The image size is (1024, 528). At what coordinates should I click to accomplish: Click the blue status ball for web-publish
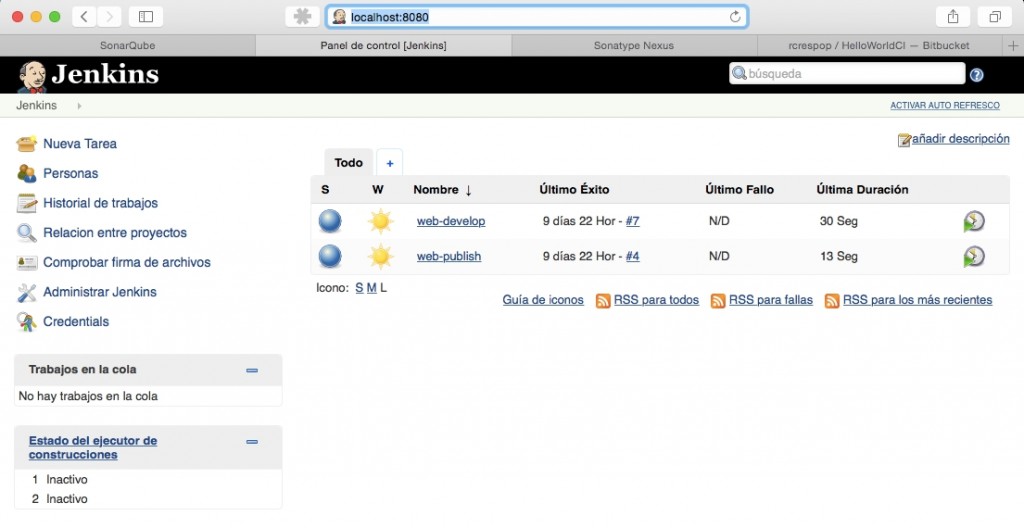click(x=330, y=256)
